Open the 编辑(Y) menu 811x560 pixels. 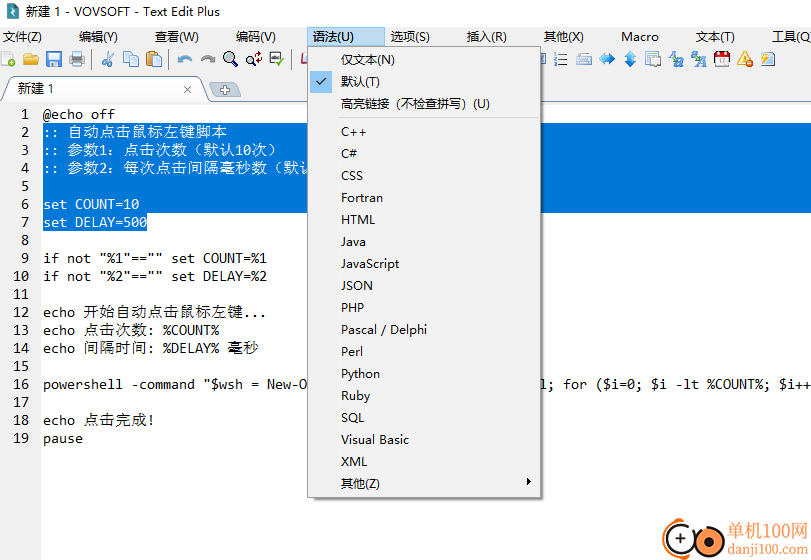(x=98, y=37)
